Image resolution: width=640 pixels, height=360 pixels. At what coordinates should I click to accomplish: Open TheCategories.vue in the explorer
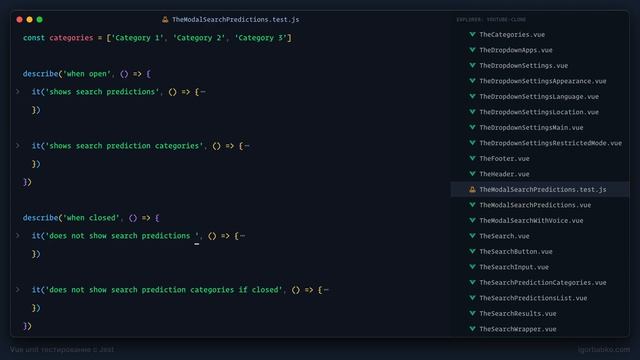(x=512, y=35)
